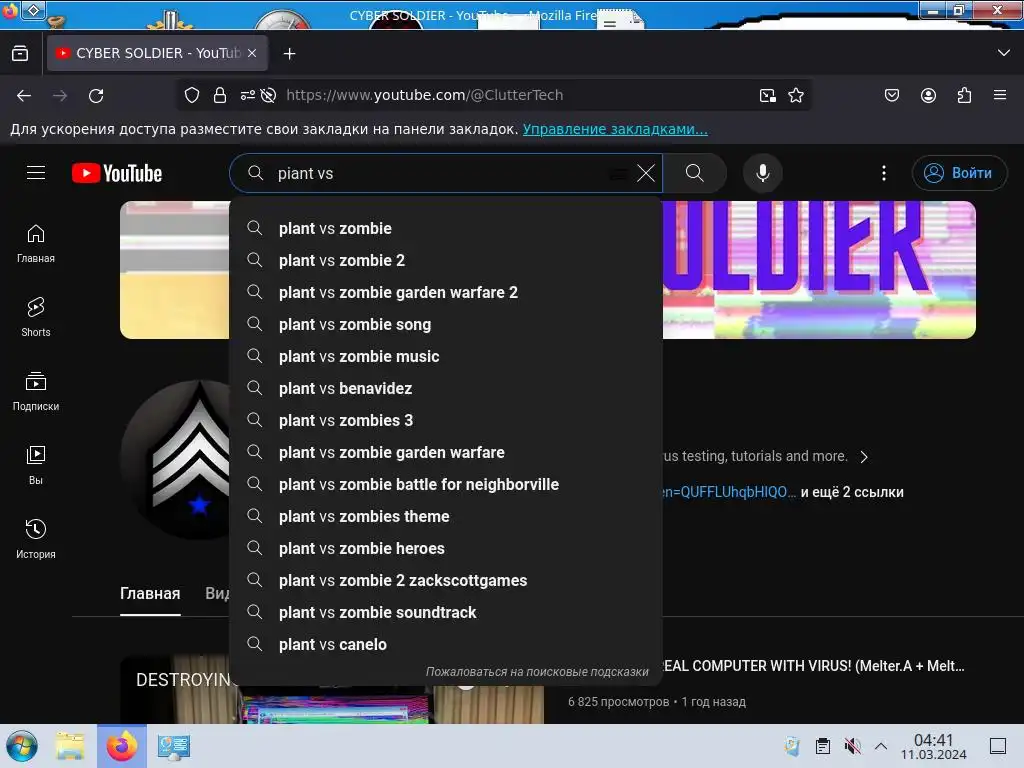
Task: Open Firefox account icon
Action: (x=928, y=95)
